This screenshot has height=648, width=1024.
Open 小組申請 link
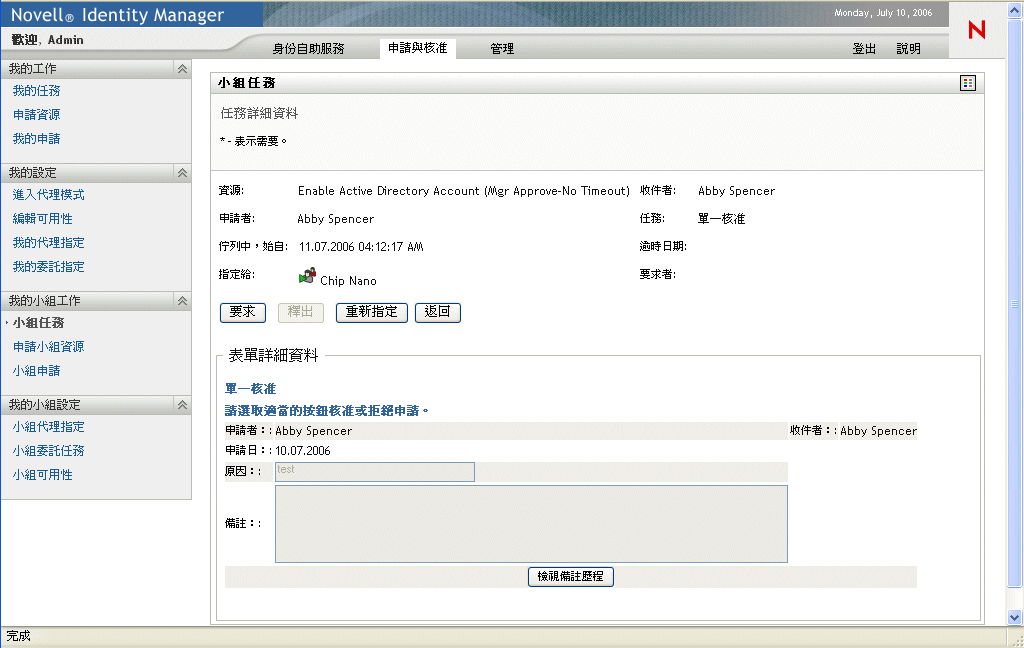pyautogui.click(x=37, y=371)
